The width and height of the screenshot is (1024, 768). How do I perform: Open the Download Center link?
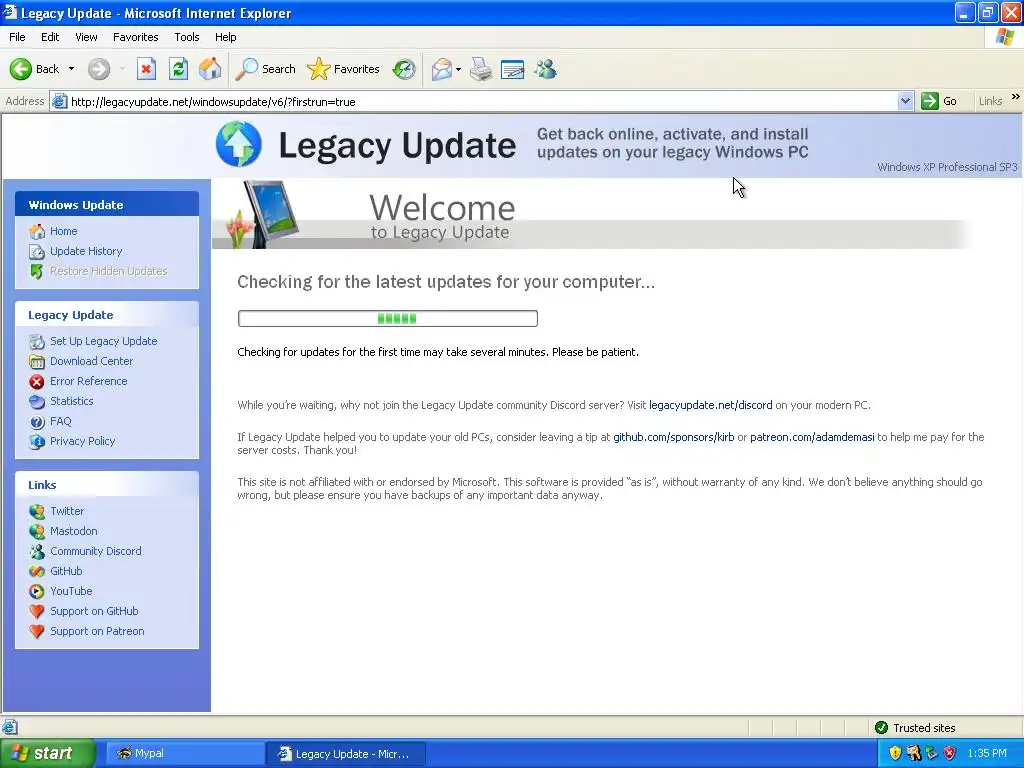[91, 361]
